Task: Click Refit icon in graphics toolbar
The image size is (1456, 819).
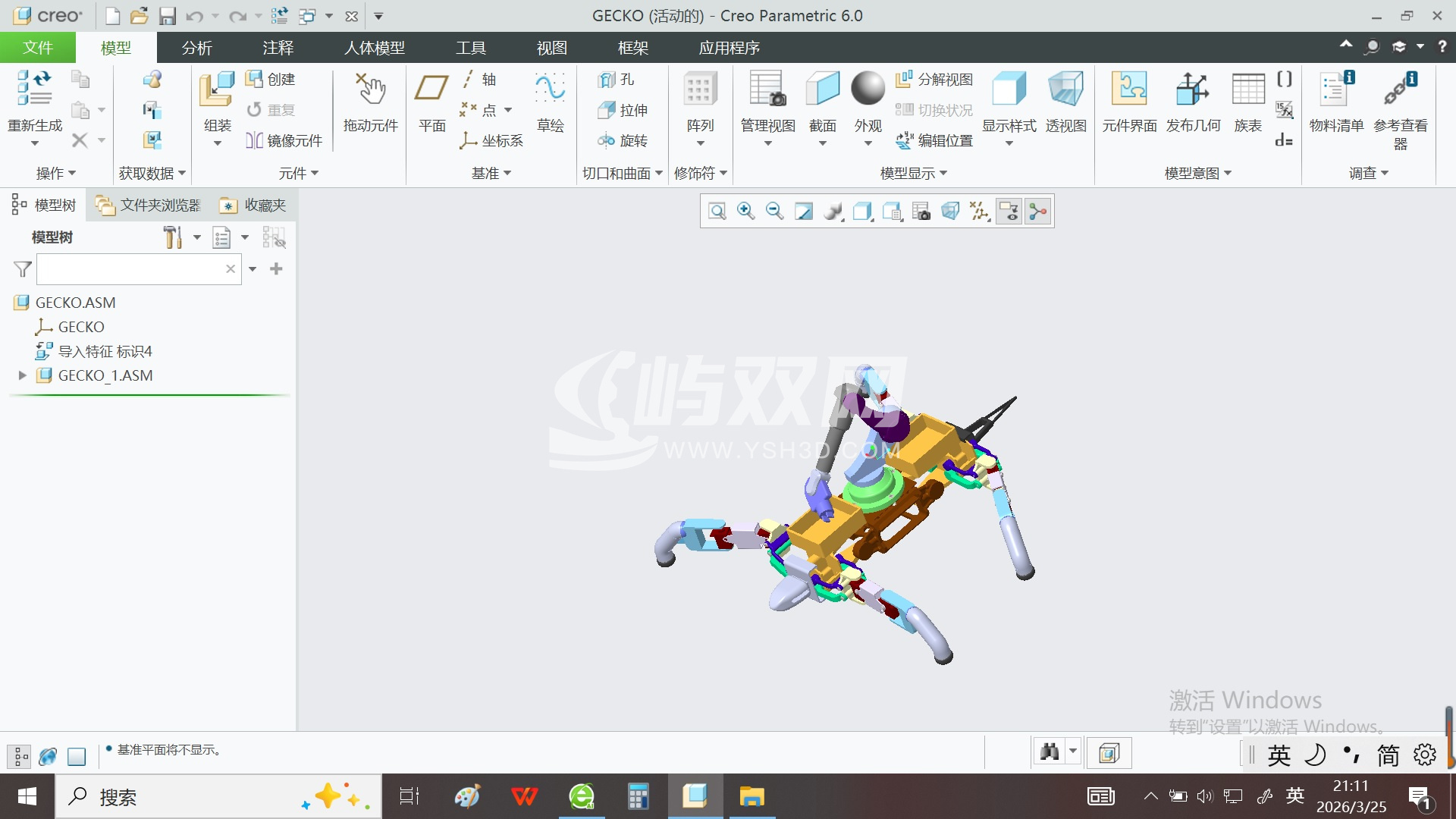Action: 717,212
